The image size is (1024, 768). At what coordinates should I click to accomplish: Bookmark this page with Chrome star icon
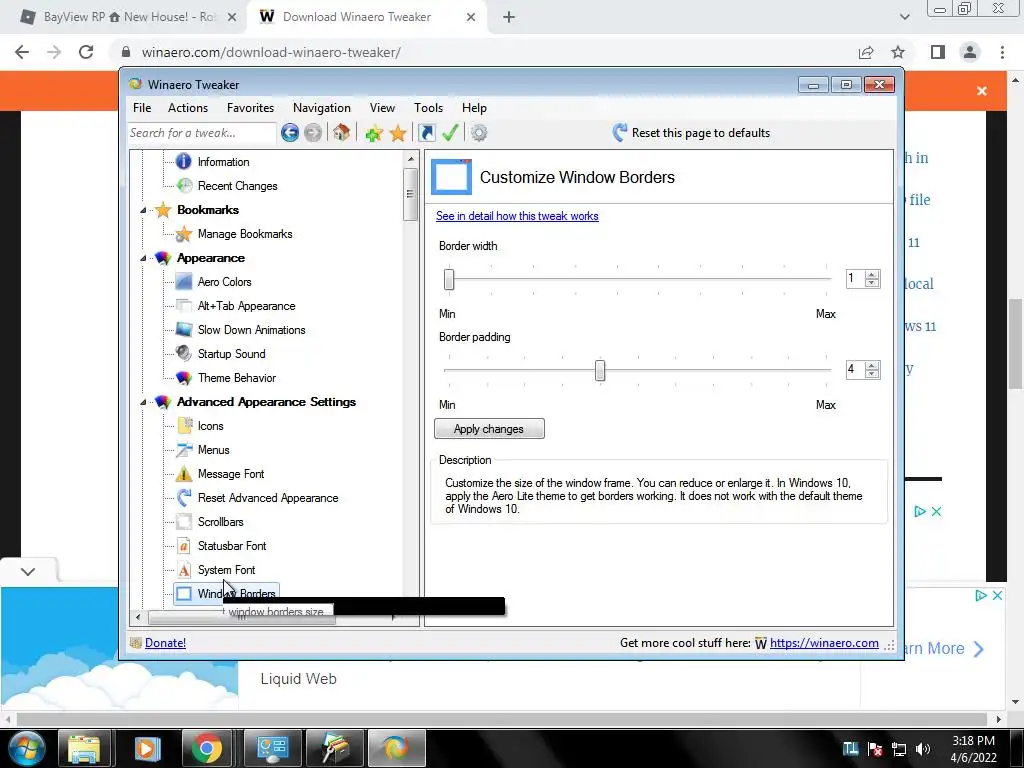(x=898, y=52)
